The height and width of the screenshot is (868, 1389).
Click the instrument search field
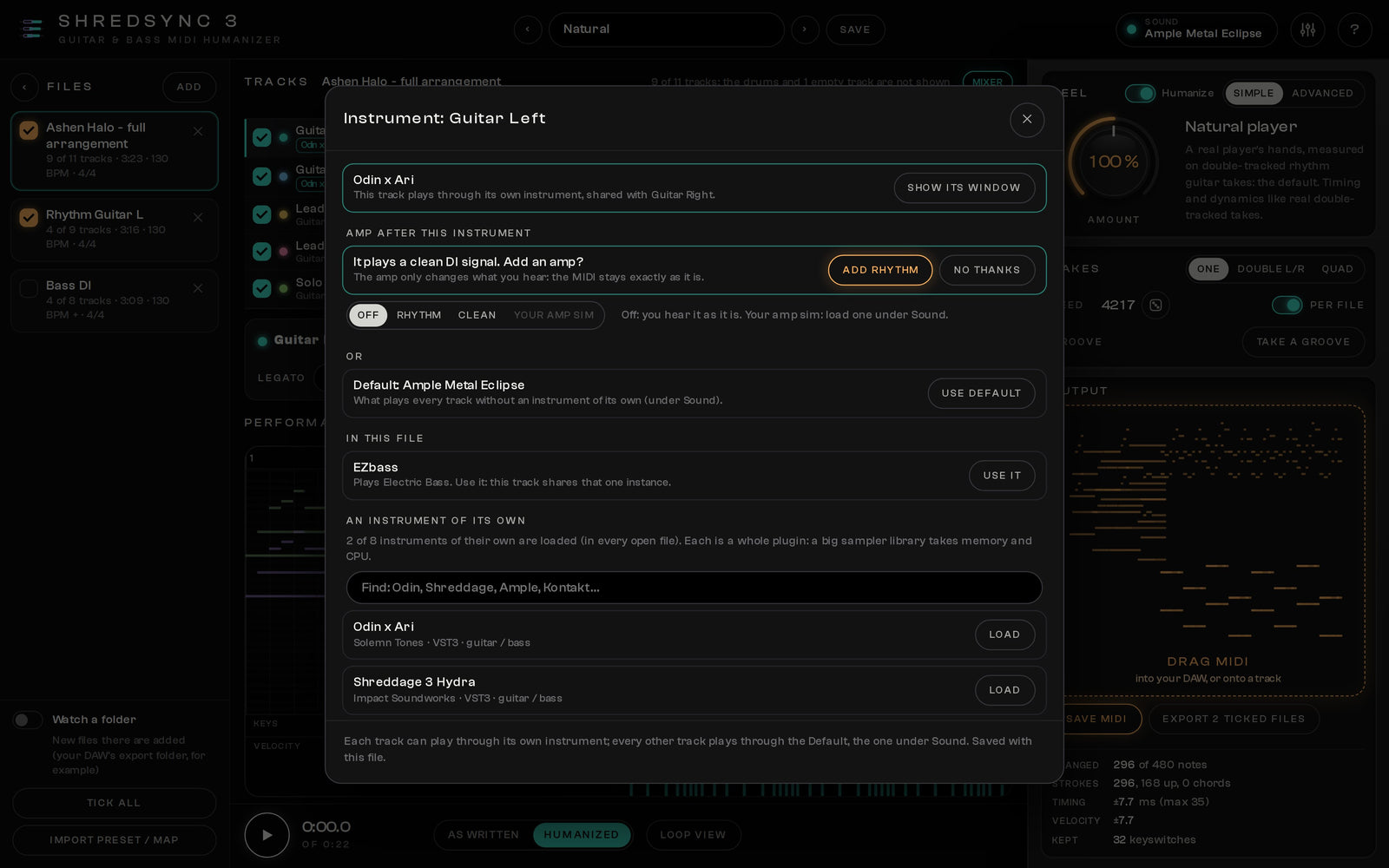pos(694,588)
